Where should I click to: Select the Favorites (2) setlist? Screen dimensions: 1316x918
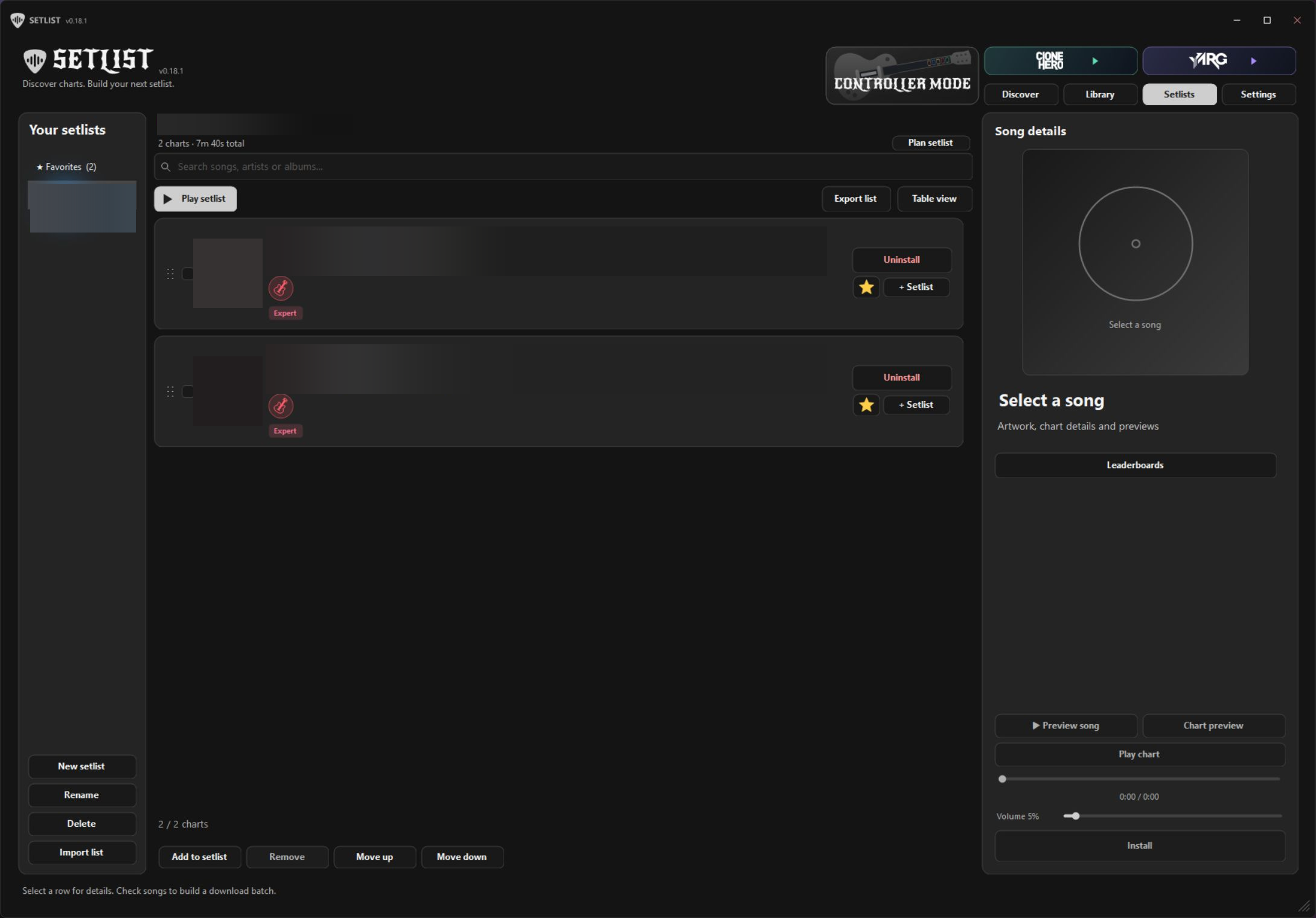click(x=81, y=167)
